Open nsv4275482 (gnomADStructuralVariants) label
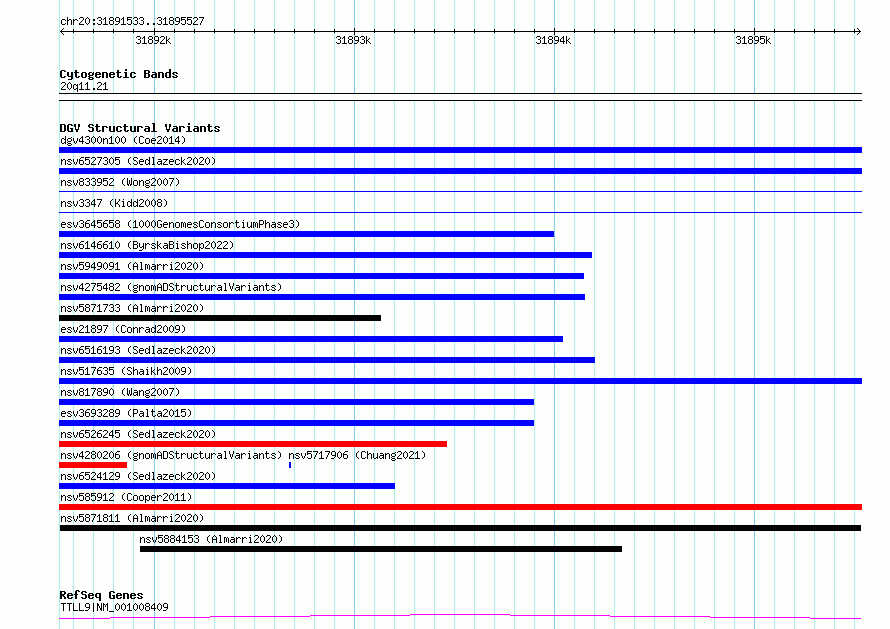This screenshot has width=890, height=629. 171,287
